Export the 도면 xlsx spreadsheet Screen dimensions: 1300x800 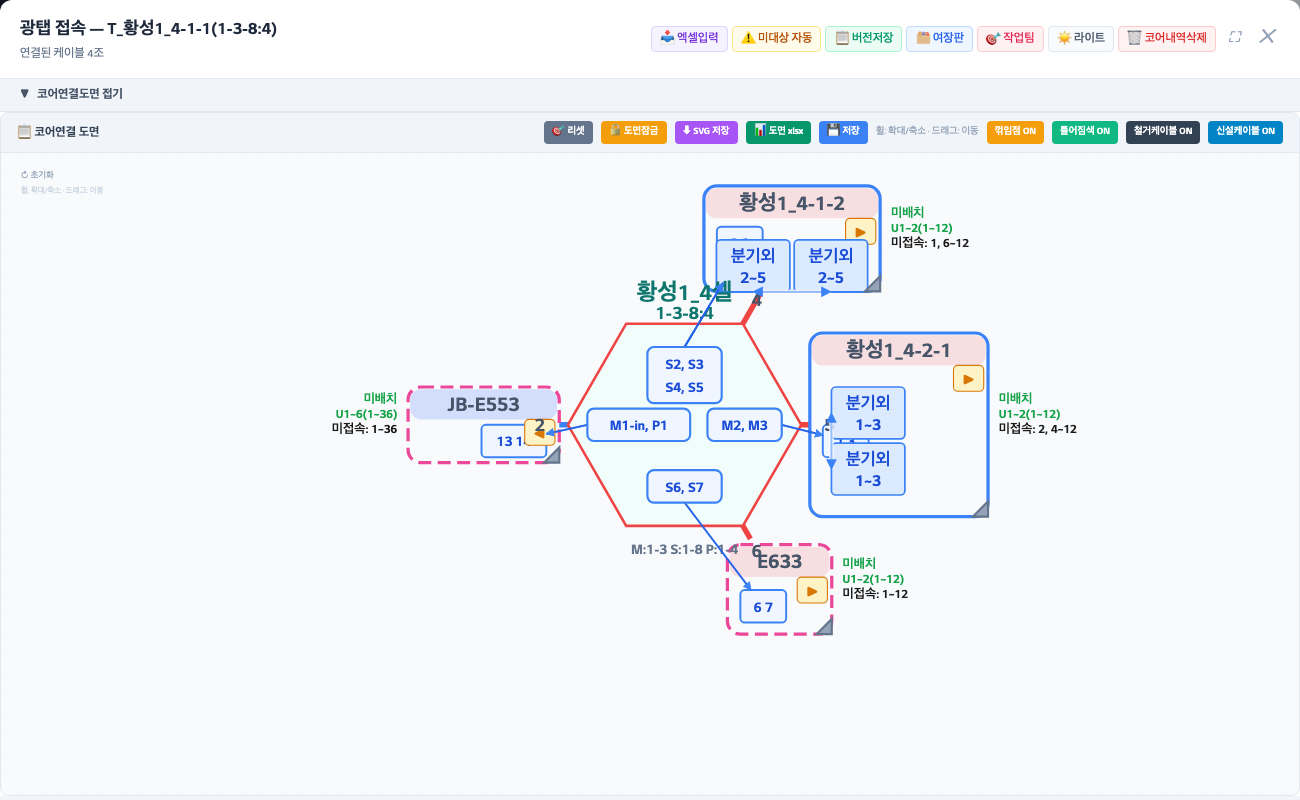pos(778,131)
